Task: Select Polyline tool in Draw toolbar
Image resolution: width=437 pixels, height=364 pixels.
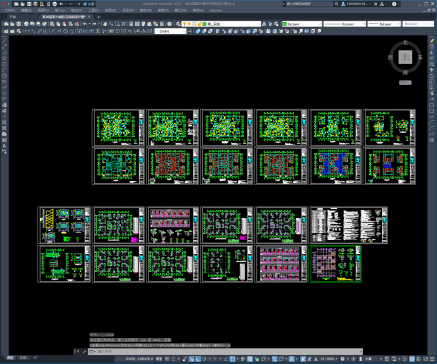Action: (4, 52)
